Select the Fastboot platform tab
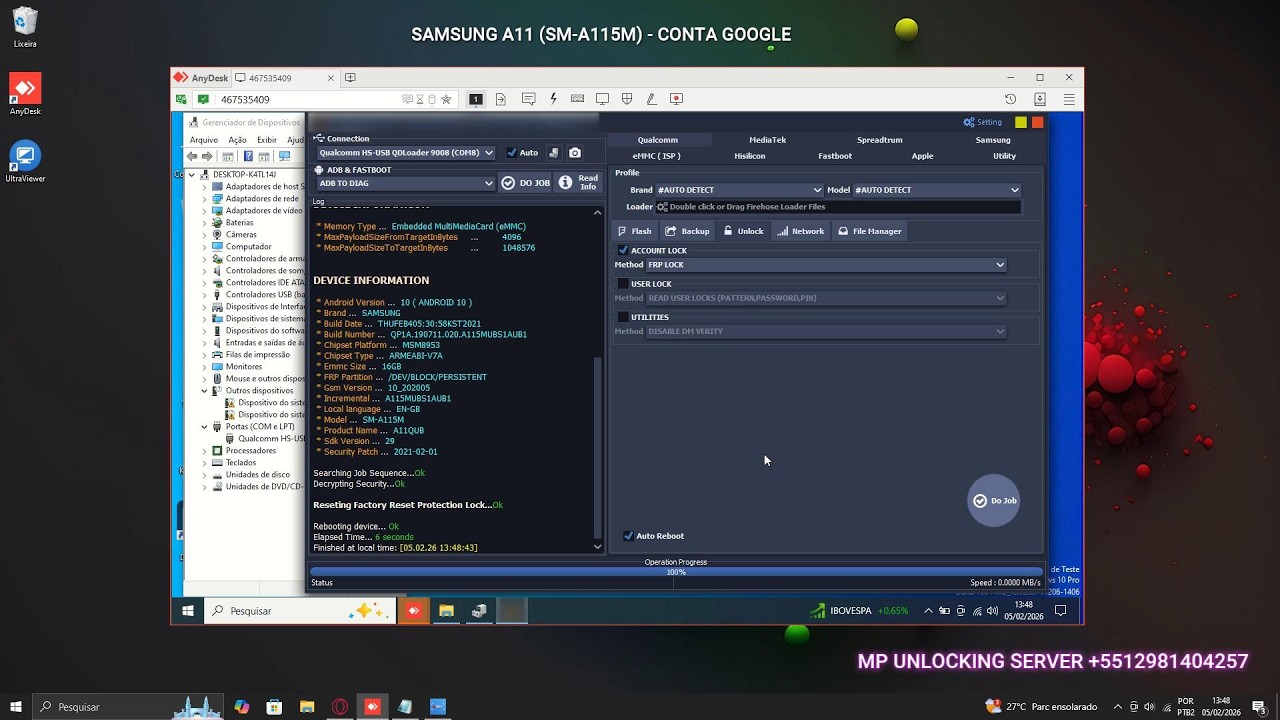 (x=835, y=156)
